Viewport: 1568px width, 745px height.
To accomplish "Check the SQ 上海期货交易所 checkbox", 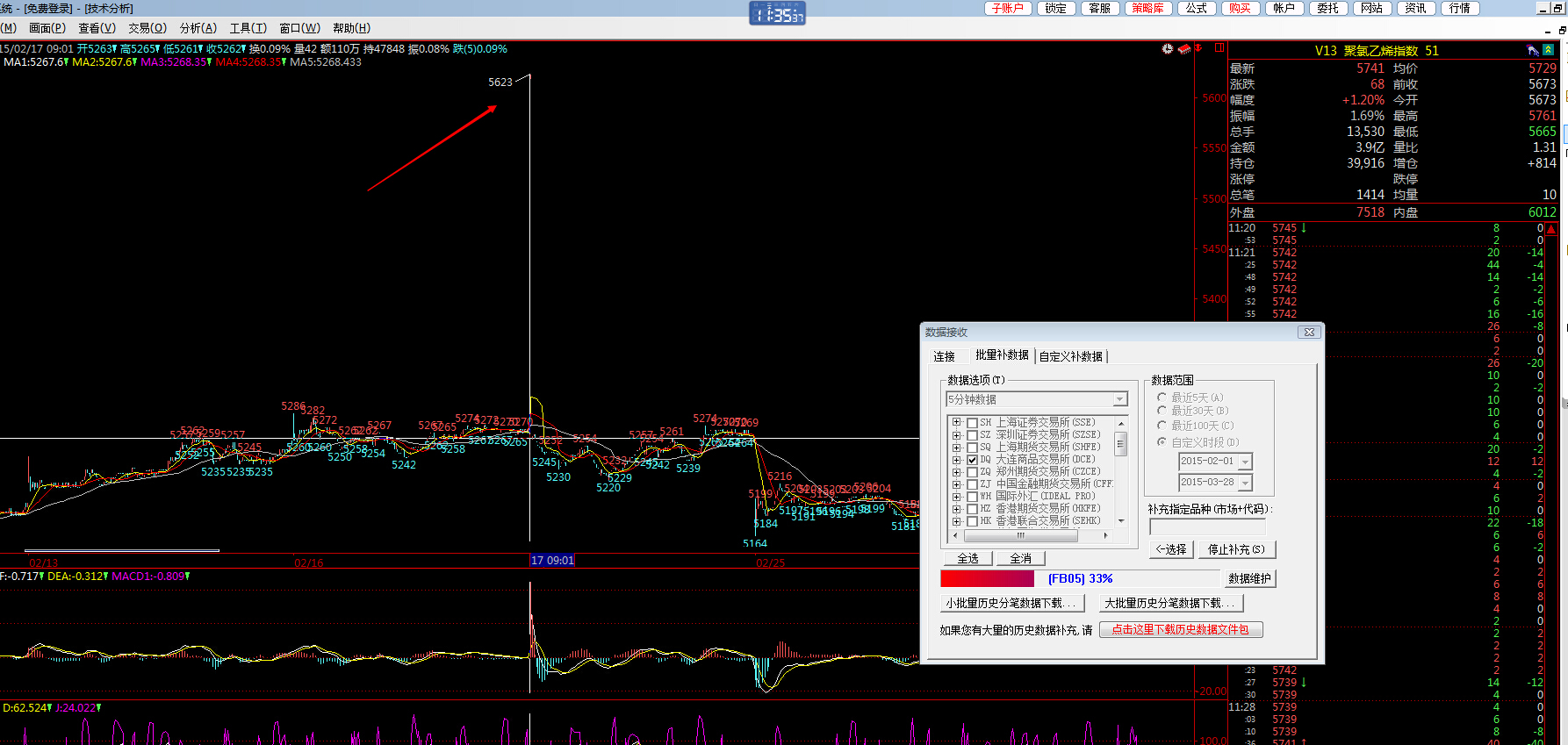I will (x=972, y=448).
